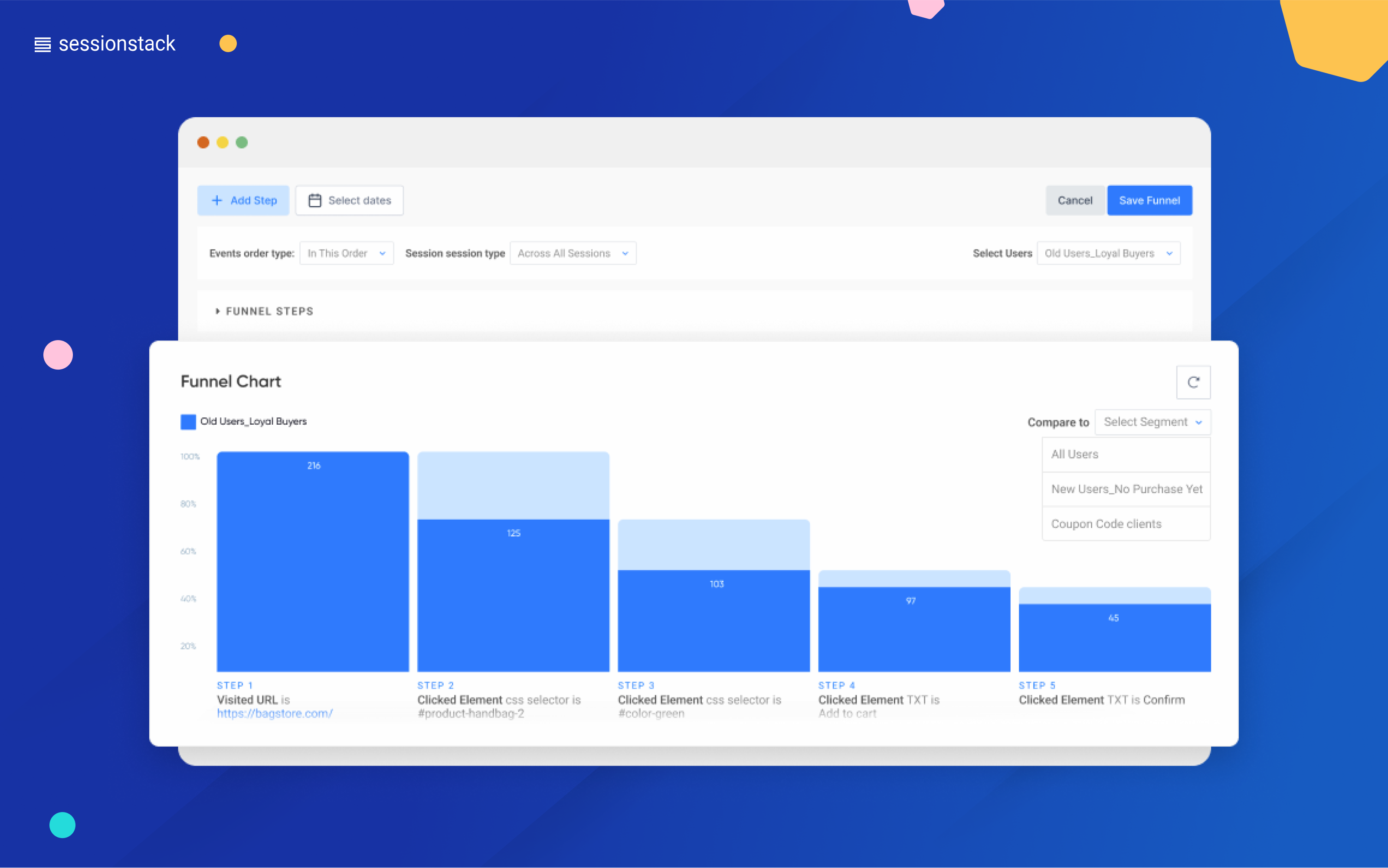Open the https://bagstore.com/ link under Step 1
This screenshot has width=1388, height=868.
275,713
